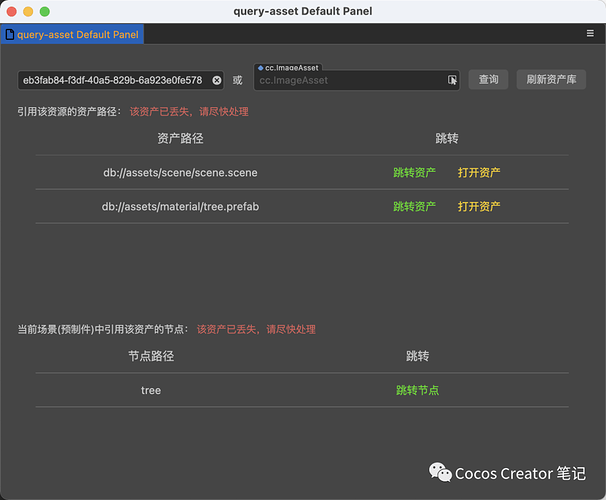This screenshot has height=500, width=606.
Task: Click 打开资产 for tree.prefab row
Action: coord(479,206)
